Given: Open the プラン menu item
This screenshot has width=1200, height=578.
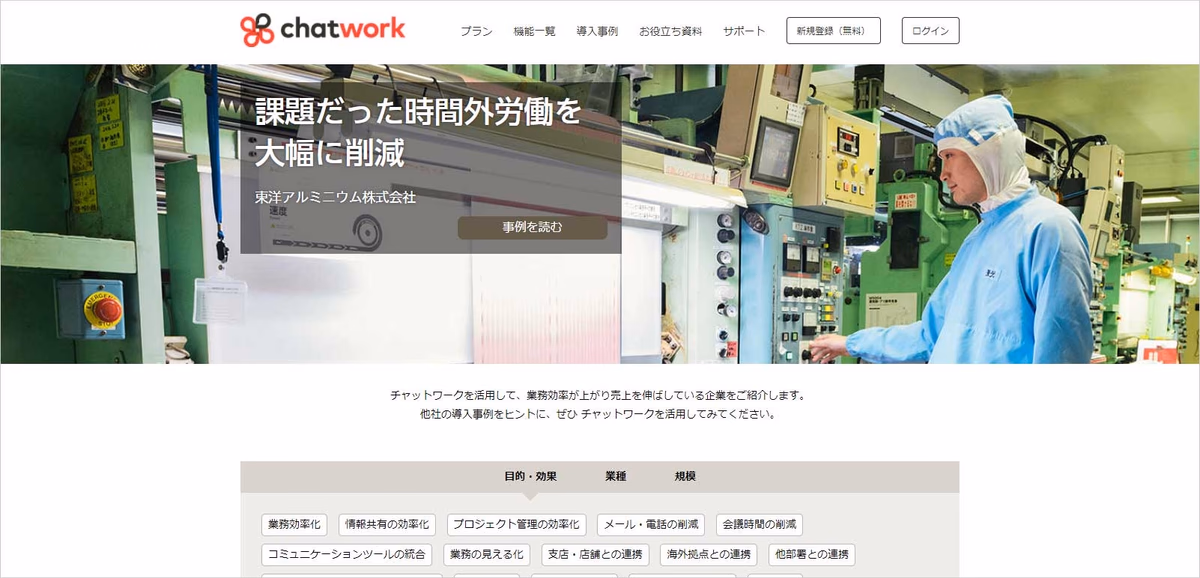Looking at the screenshot, I should (476, 31).
